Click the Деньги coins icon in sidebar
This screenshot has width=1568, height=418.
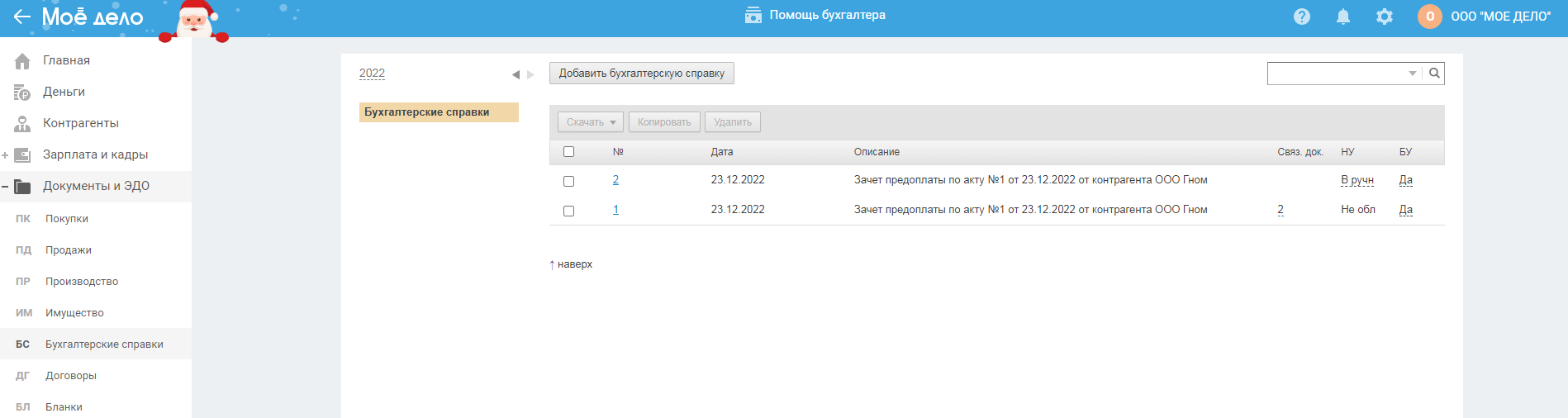(22, 93)
